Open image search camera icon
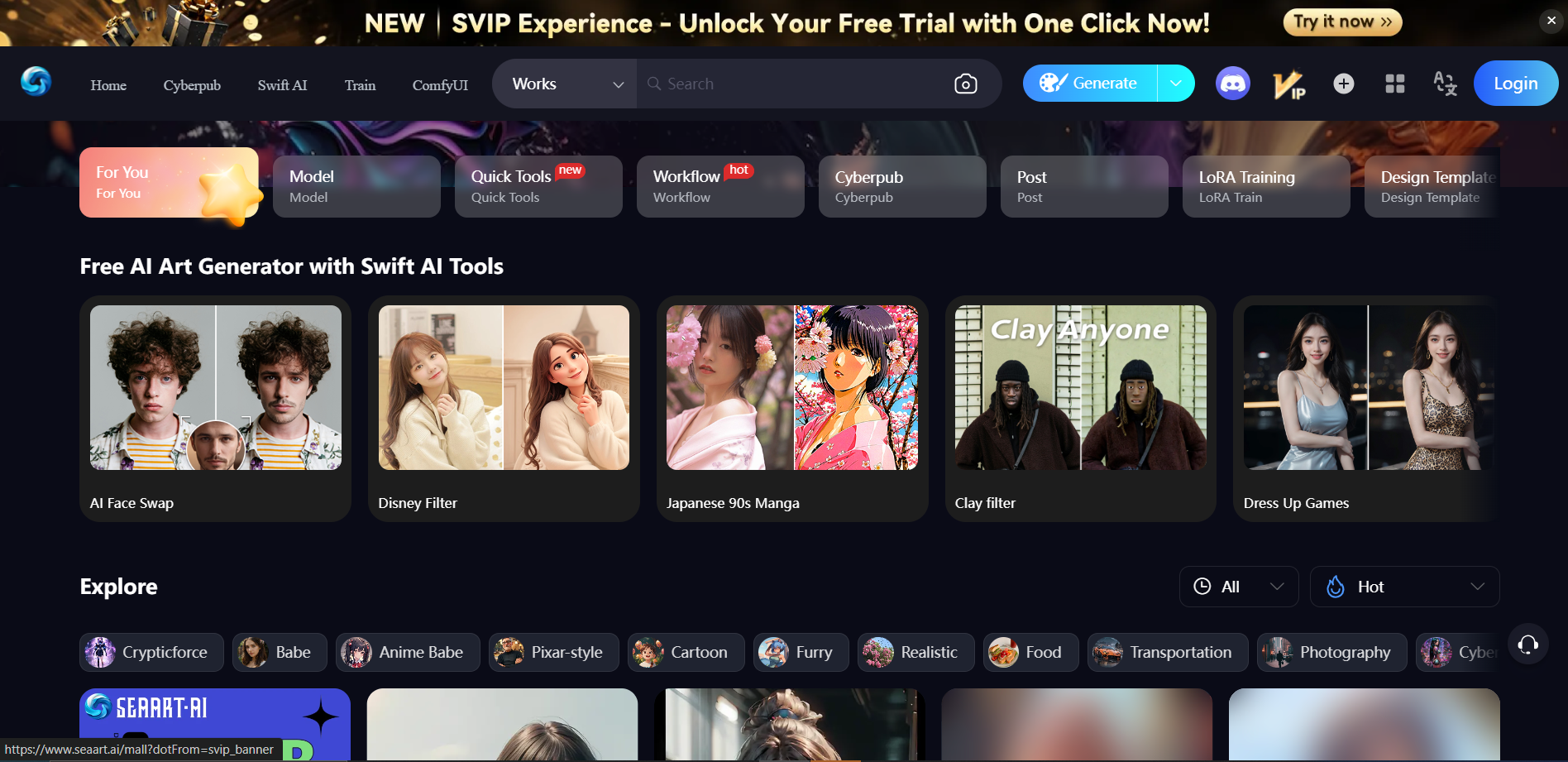 (965, 84)
